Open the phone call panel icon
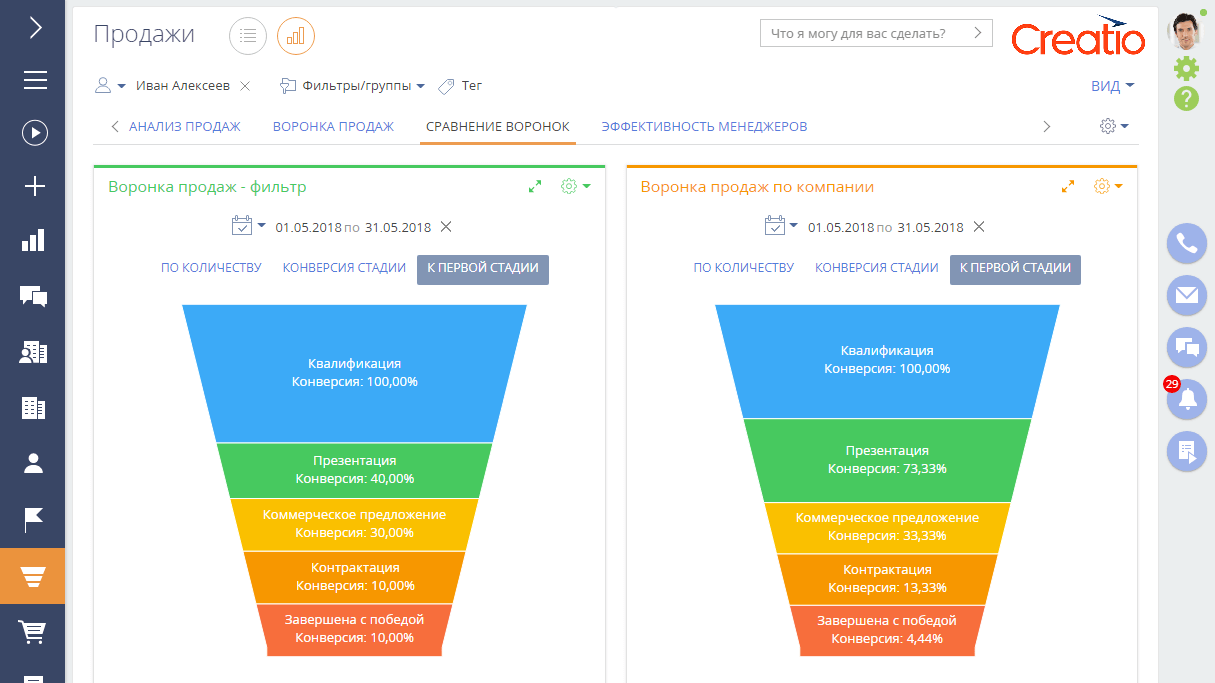This screenshot has width=1215, height=683. (1187, 243)
